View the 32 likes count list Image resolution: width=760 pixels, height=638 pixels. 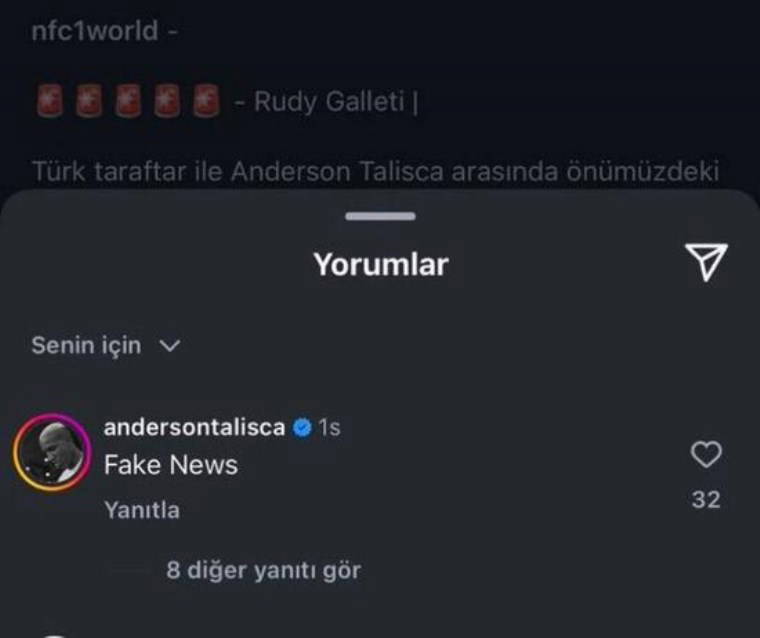pyautogui.click(x=706, y=500)
